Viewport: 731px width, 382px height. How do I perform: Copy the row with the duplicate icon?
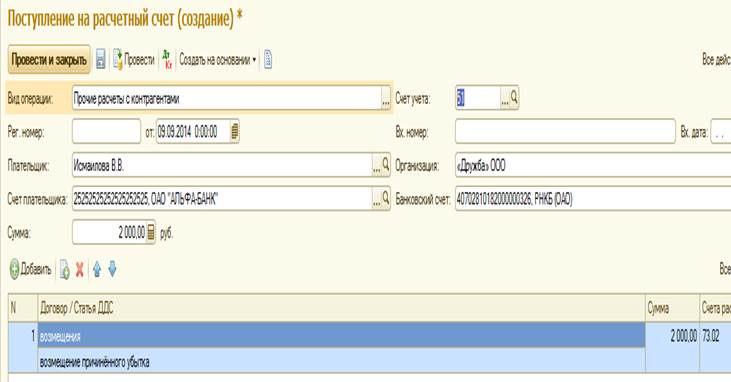(x=64, y=270)
